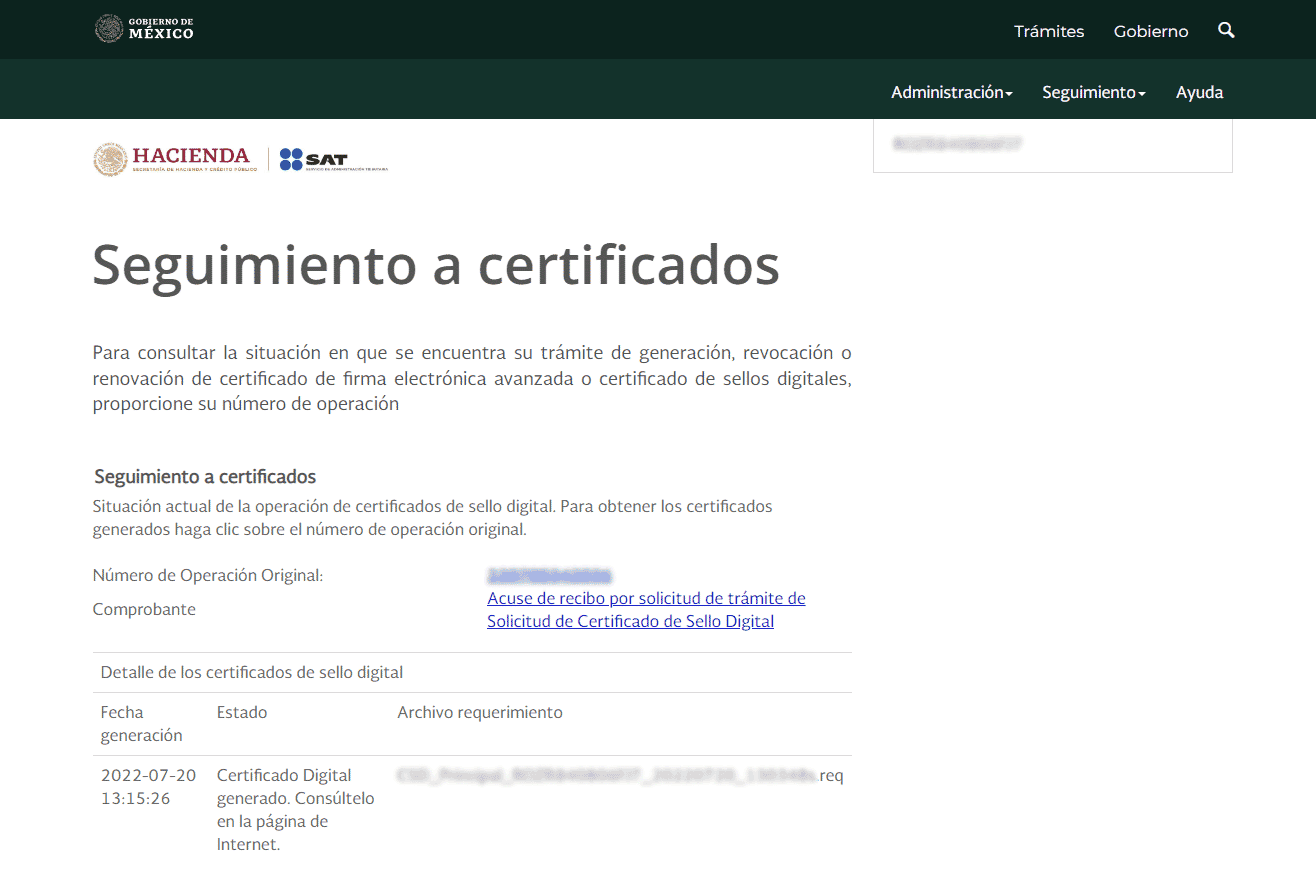Select the Estado column header
Viewport: 1316px width, 877px height.
(241, 711)
